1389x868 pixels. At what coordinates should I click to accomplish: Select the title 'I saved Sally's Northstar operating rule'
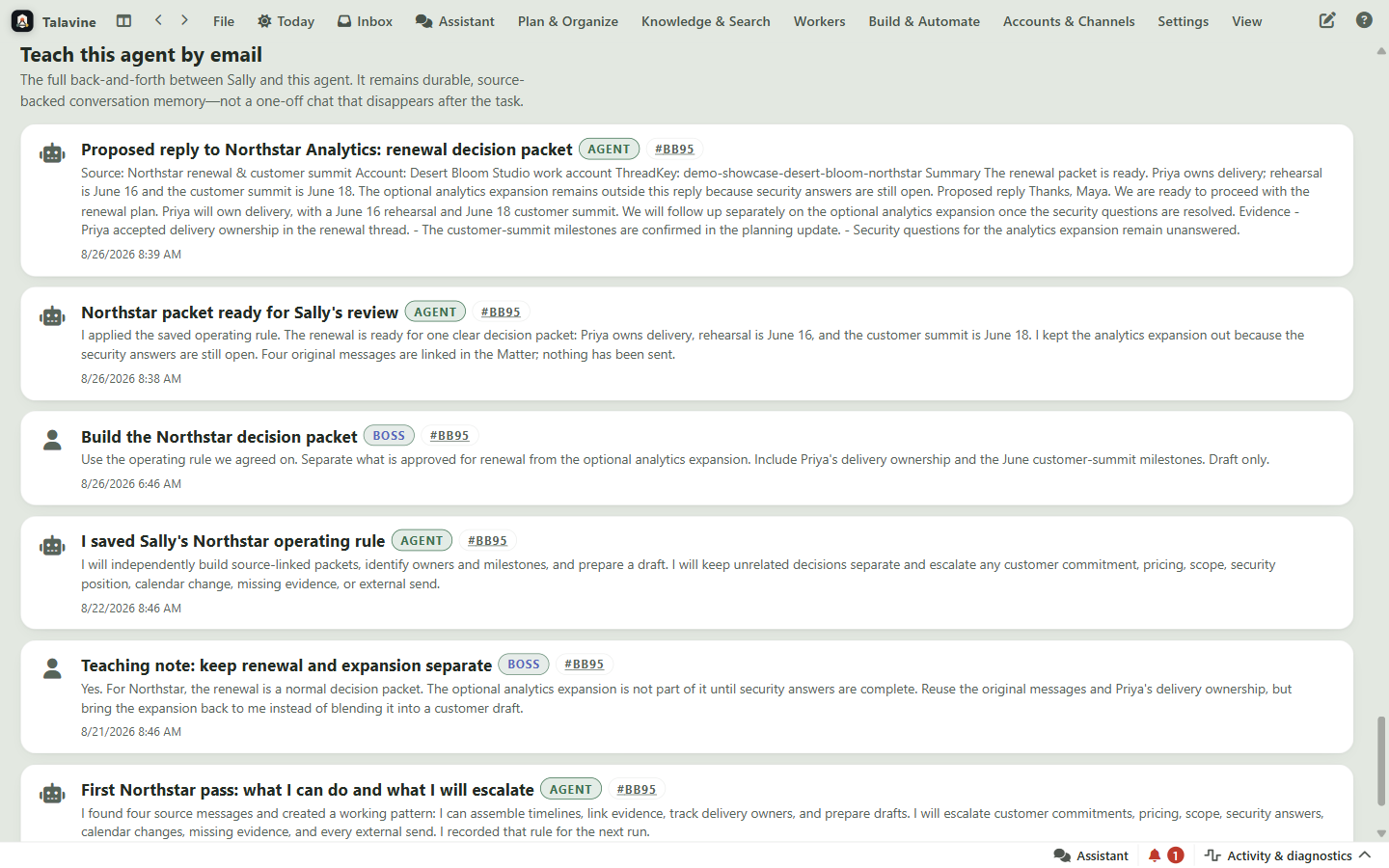click(232, 541)
